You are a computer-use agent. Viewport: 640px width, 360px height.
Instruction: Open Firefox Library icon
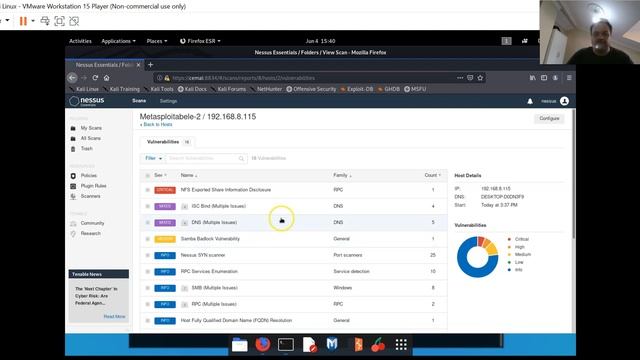[x=532, y=78]
